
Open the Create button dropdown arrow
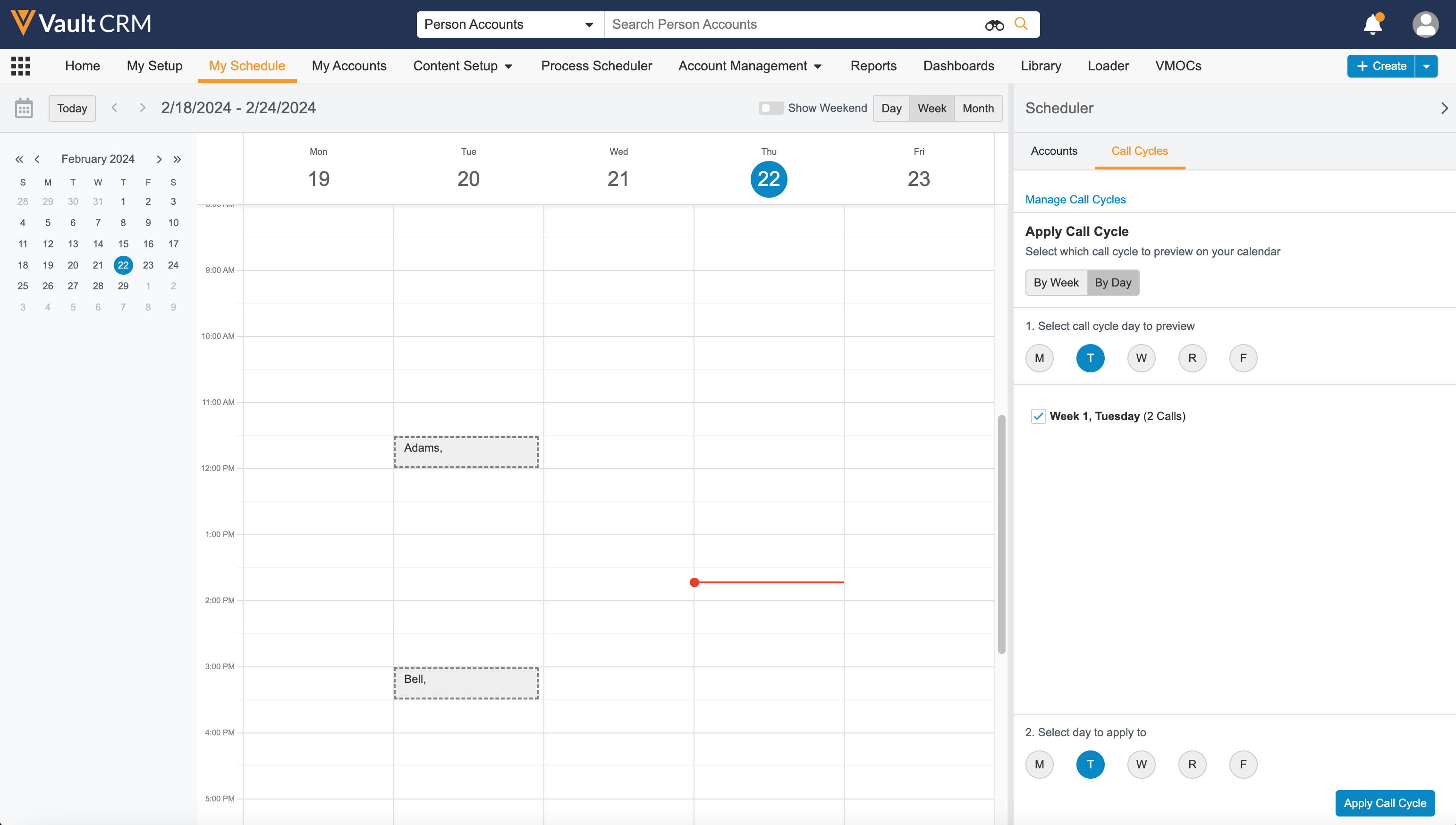pos(1427,66)
